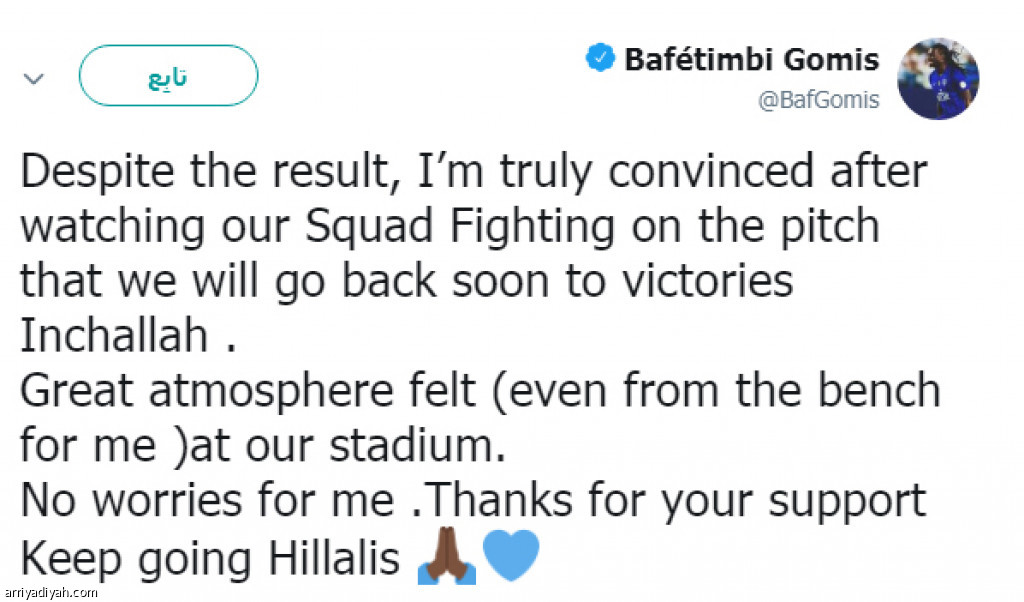Click the tweet line starting "Despite the result"

(472, 172)
